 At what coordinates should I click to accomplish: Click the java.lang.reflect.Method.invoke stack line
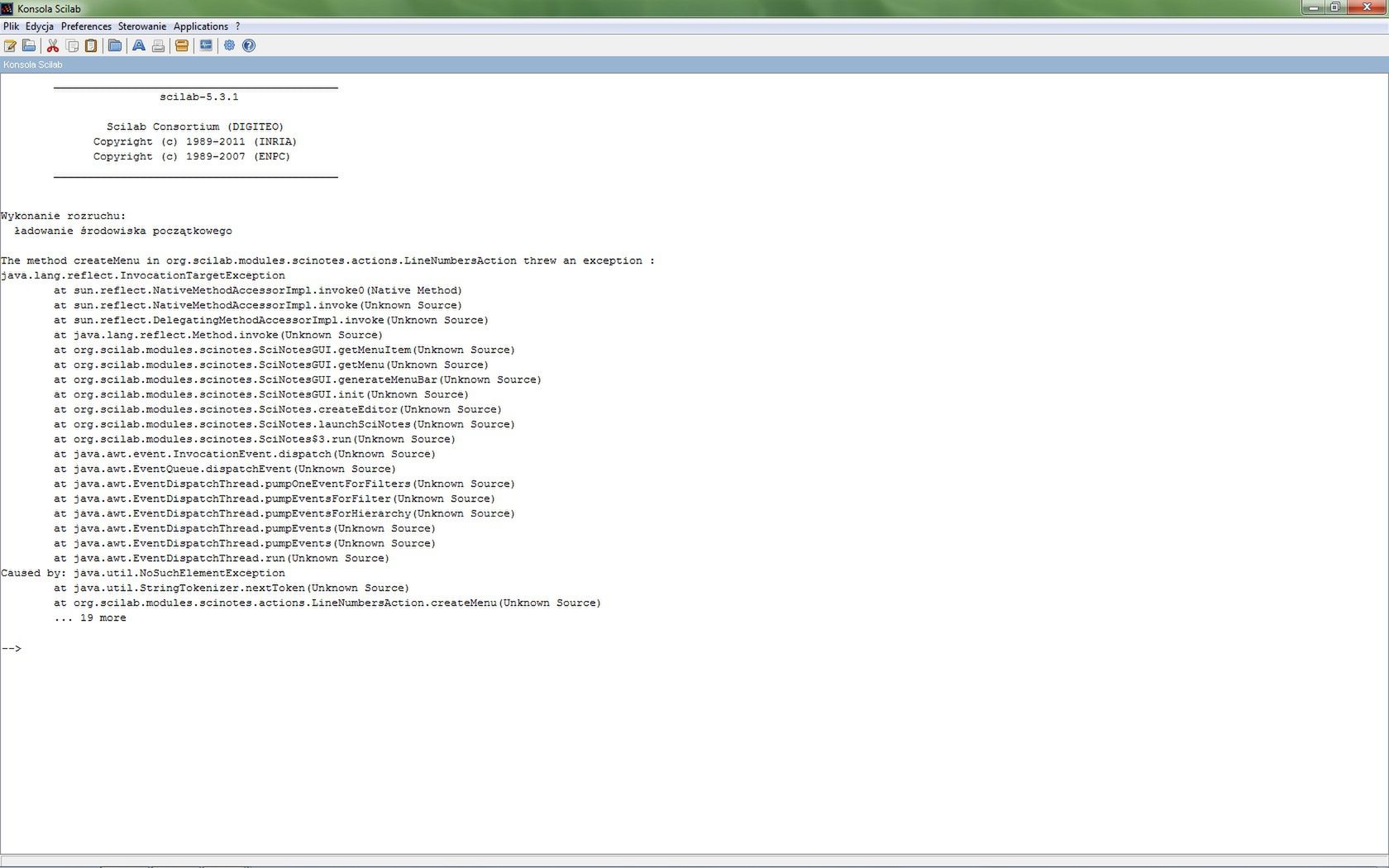(218, 335)
